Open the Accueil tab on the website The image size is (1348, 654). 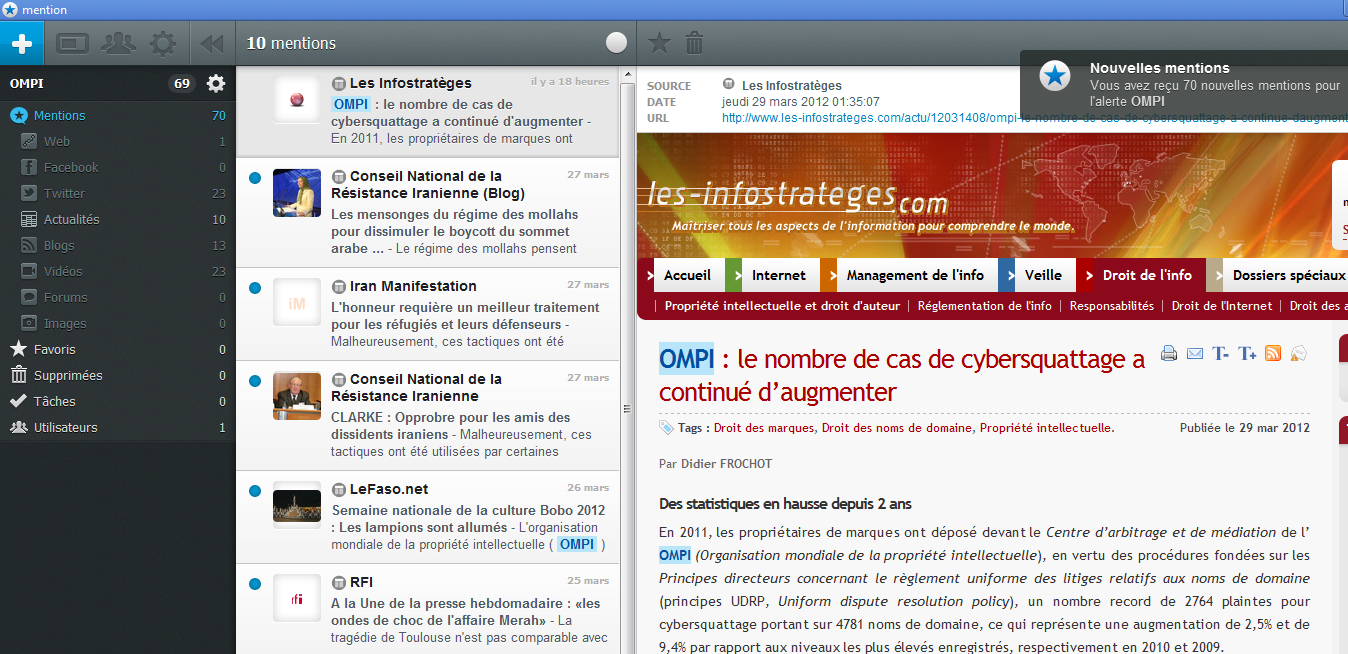tap(688, 275)
